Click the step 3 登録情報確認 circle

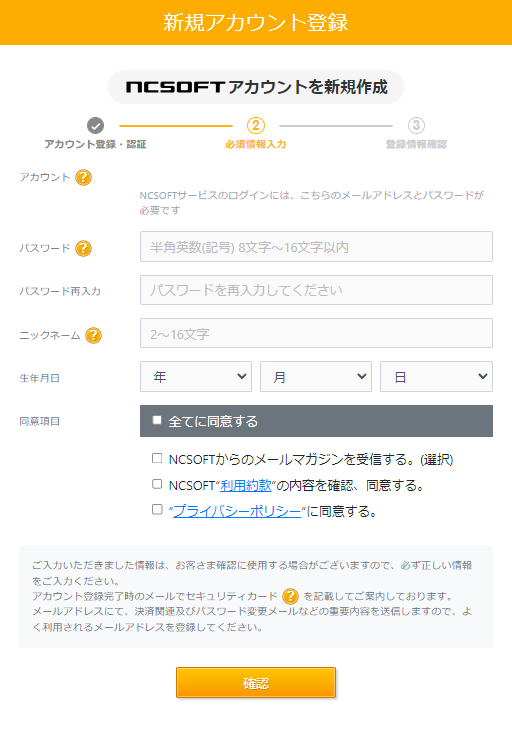pos(416,125)
